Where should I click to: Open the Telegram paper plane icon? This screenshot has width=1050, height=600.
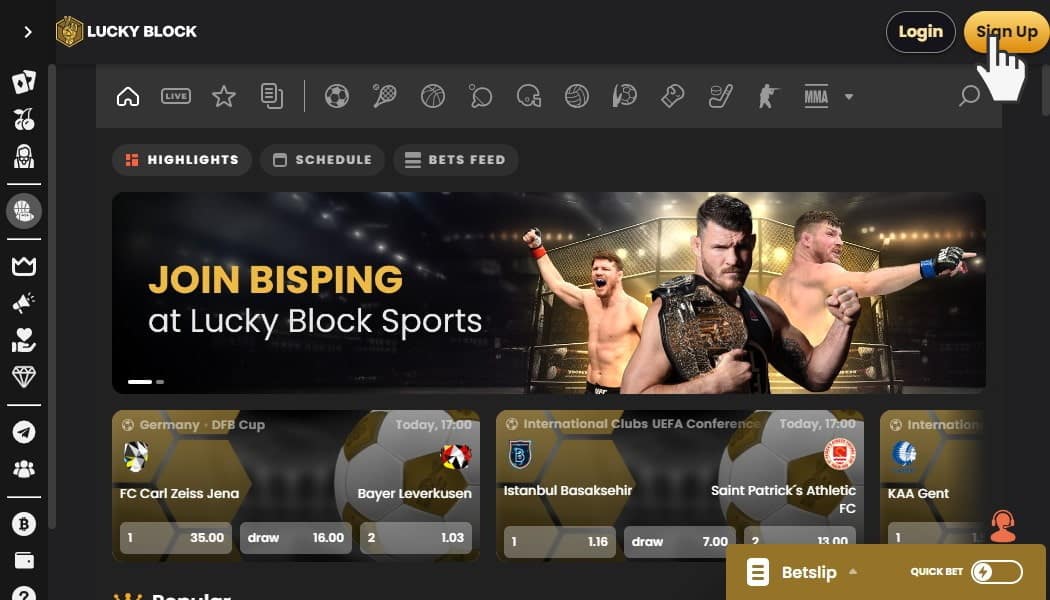pos(24,432)
